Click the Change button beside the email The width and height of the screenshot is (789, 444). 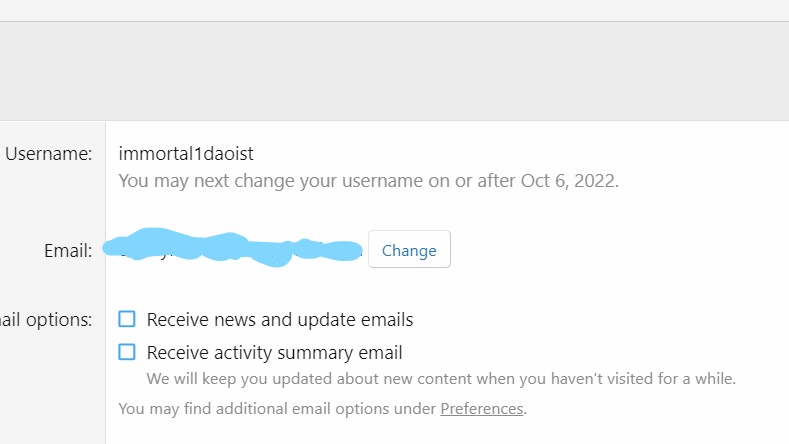click(x=409, y=250)
